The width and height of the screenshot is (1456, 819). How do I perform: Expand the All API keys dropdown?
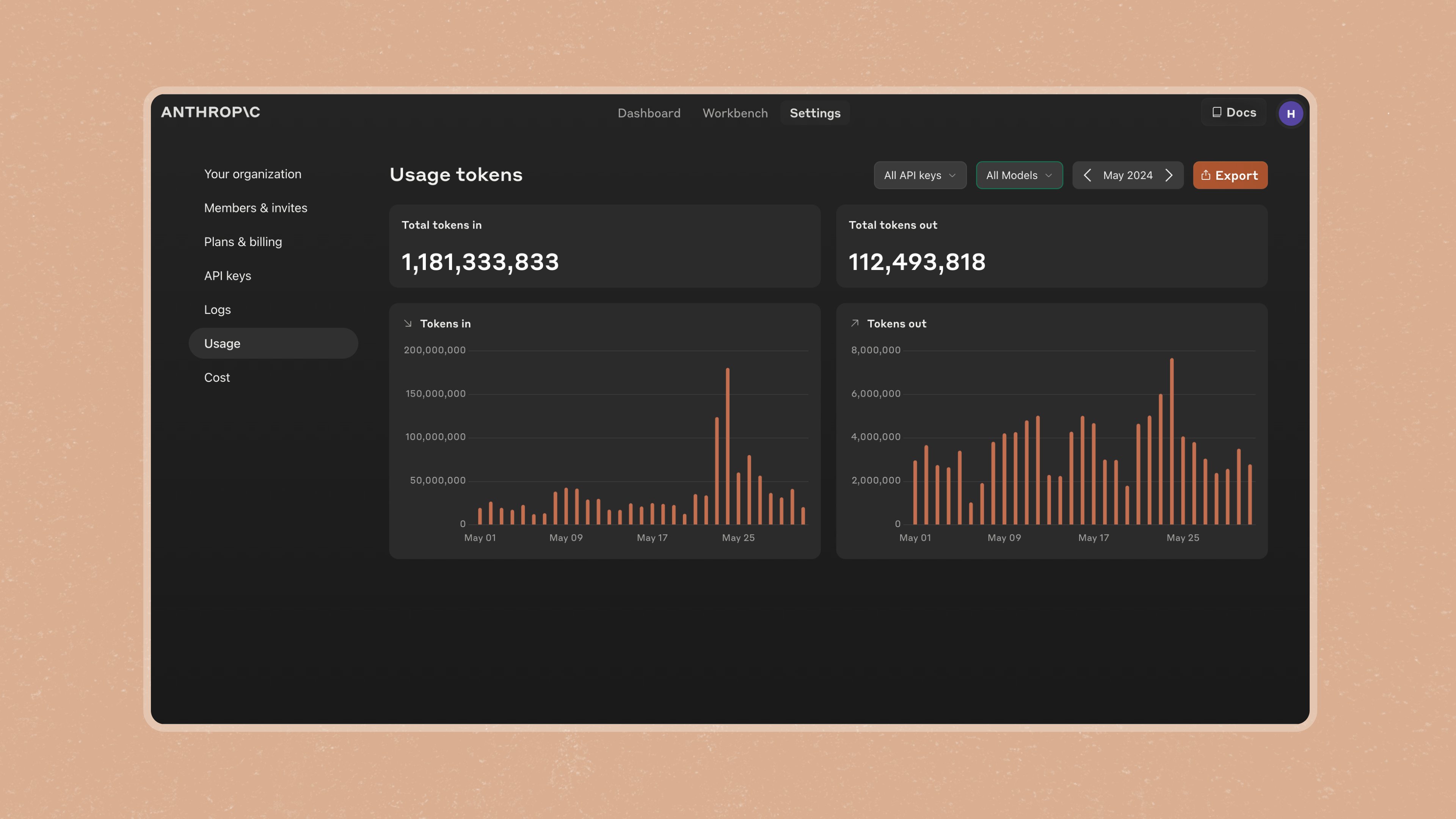(919, 175)
